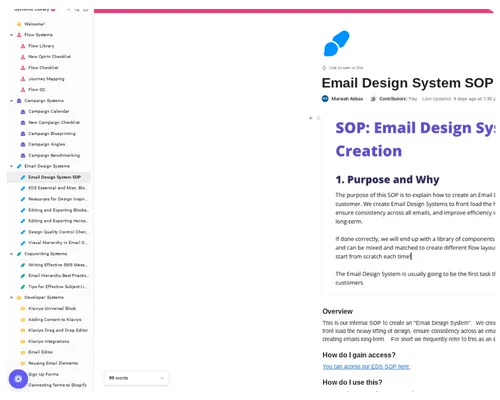Follow the You can access our EDS SOP here link

(366, 366)
